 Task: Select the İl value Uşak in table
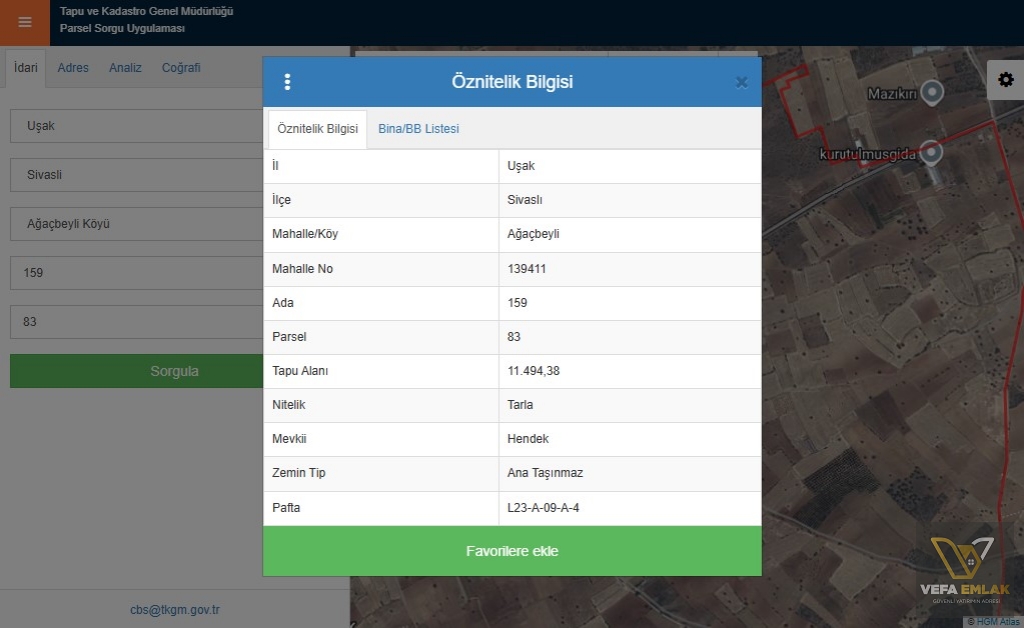[x=521, y=166]
